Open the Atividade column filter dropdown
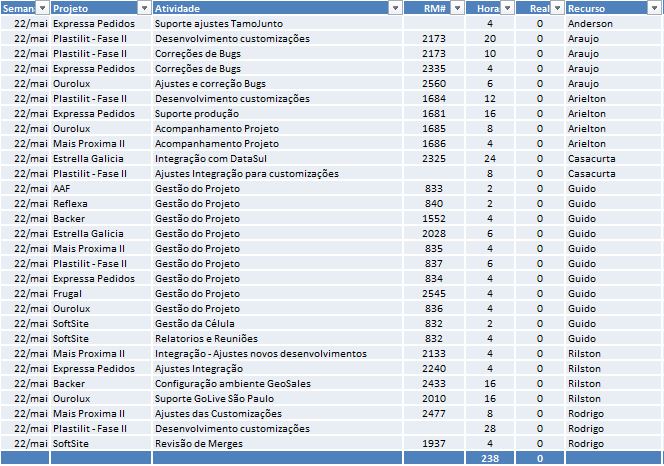664x466 pixels. (x=395, y=8)
